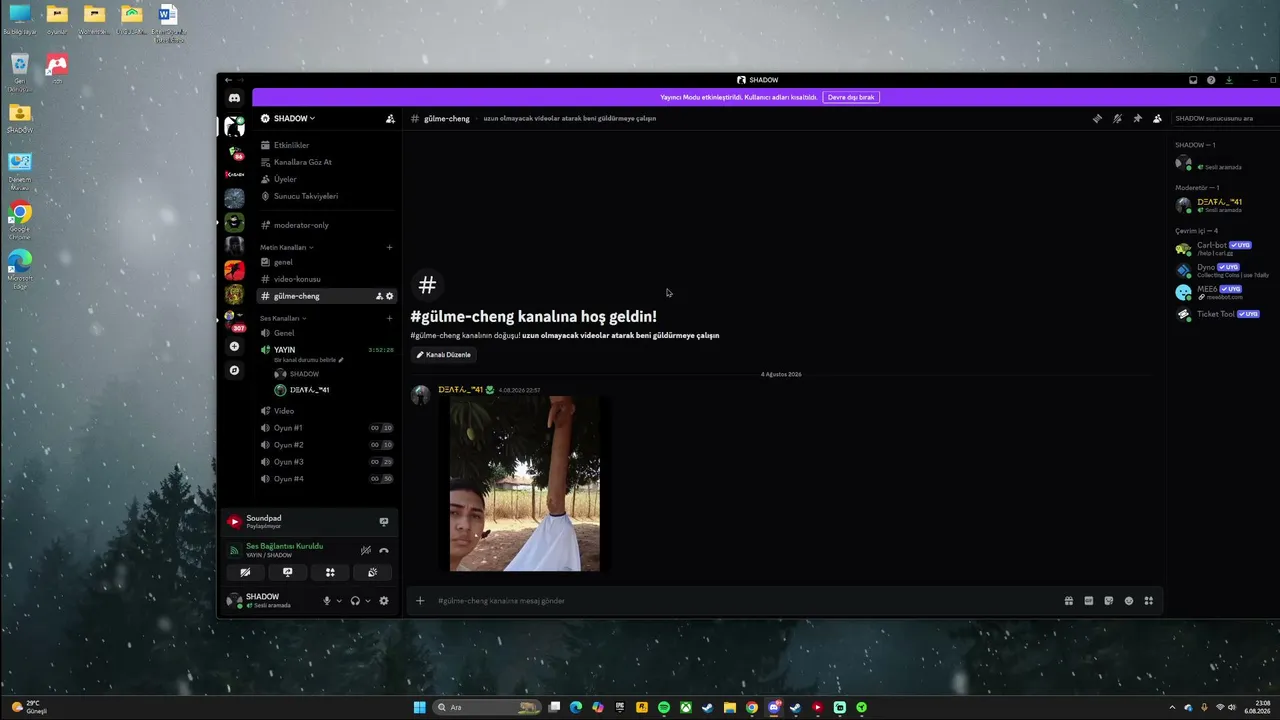The image size is (1280, 720).
Task: Open Windows Start menu
Action: pyautogui.click(x=420, y=708)
